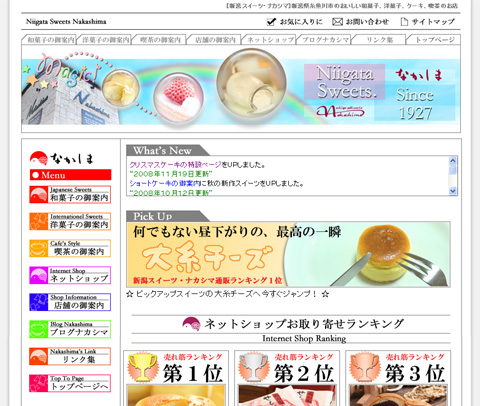Viewport: 480px width, 406px height.
Task: Select the ブログナカシマ top tab
Action: tap(325, 39)
